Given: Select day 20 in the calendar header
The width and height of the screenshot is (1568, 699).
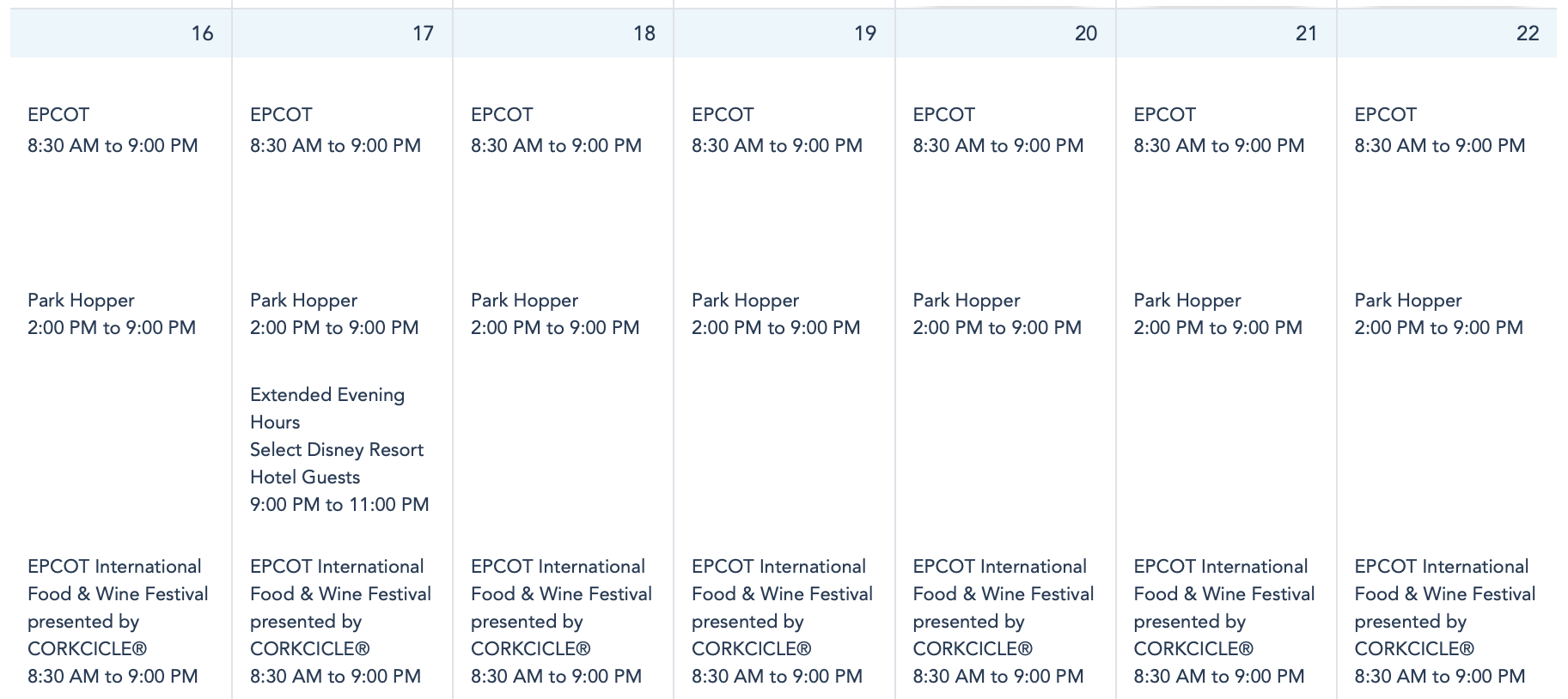Looking at the screenshot, I should coord(1085,33).
